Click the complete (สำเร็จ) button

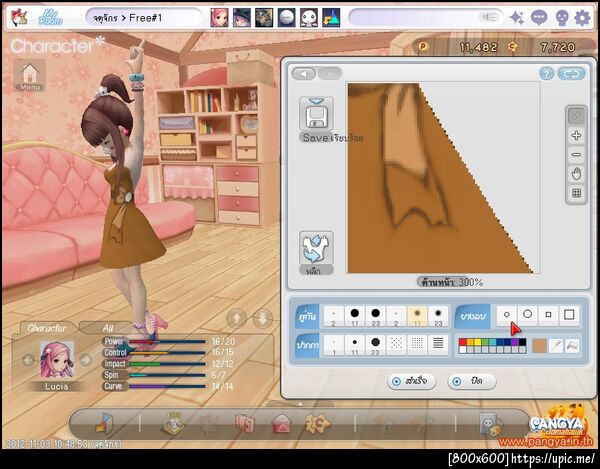411,381
